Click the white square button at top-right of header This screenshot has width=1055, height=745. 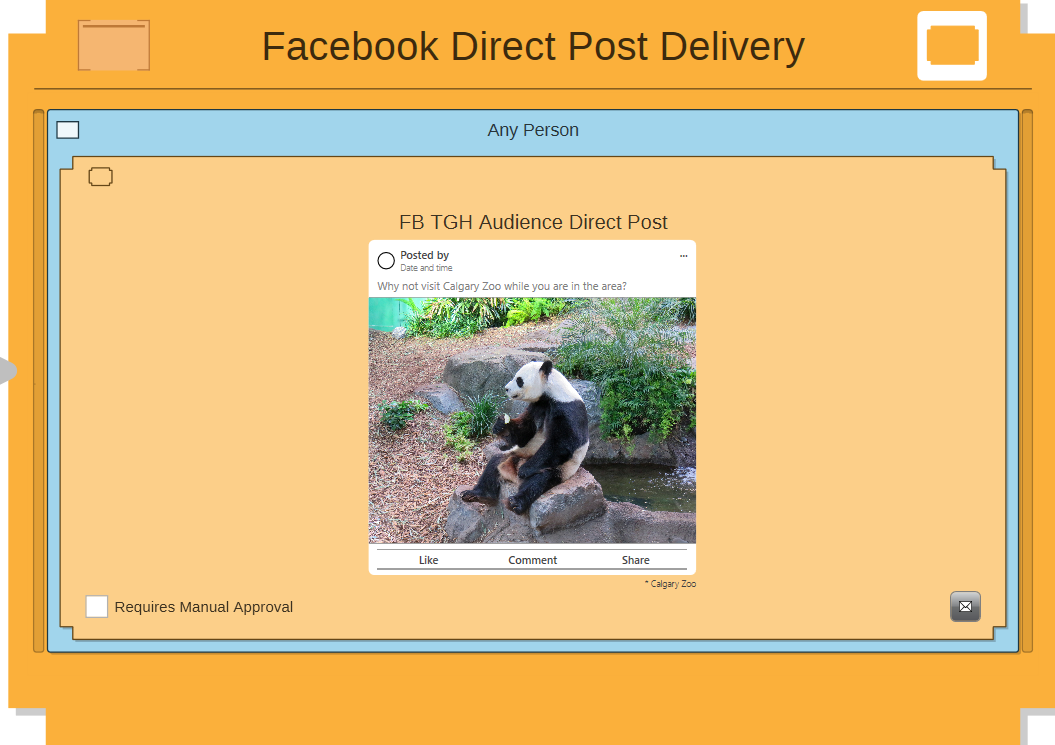point(952,46)
